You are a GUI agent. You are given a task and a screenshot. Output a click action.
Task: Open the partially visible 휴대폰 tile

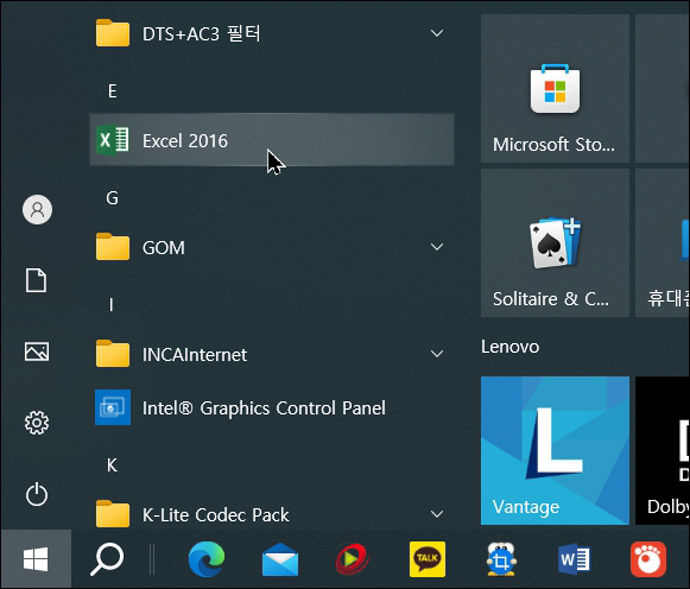[x=663, y=243]
